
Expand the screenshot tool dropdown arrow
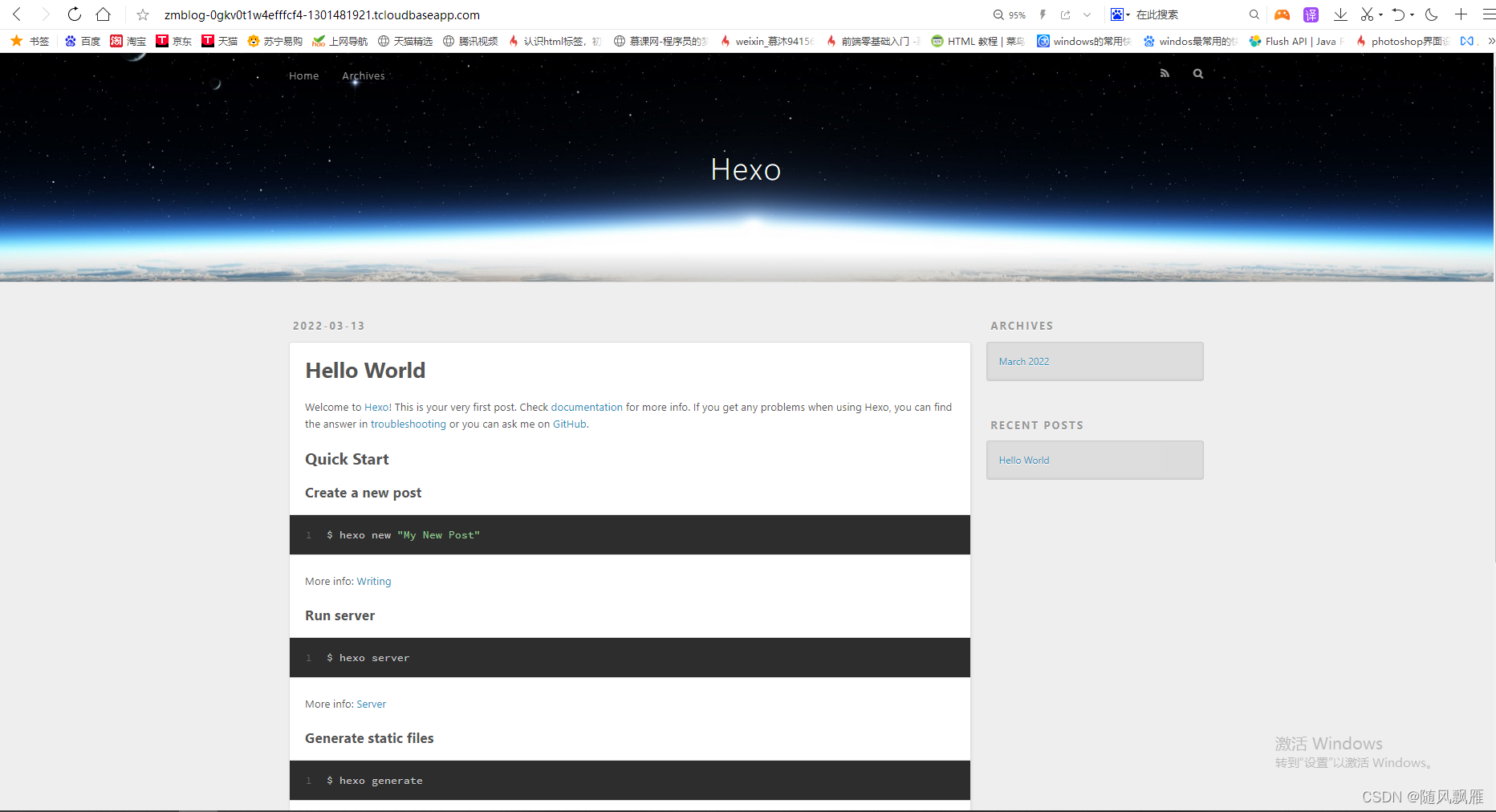click(x=1380, y=14)
